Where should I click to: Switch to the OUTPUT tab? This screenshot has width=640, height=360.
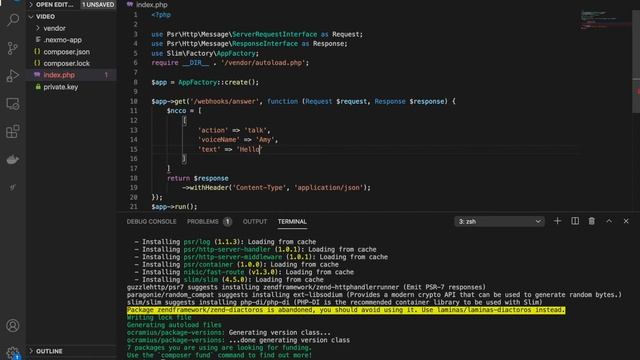255,222
